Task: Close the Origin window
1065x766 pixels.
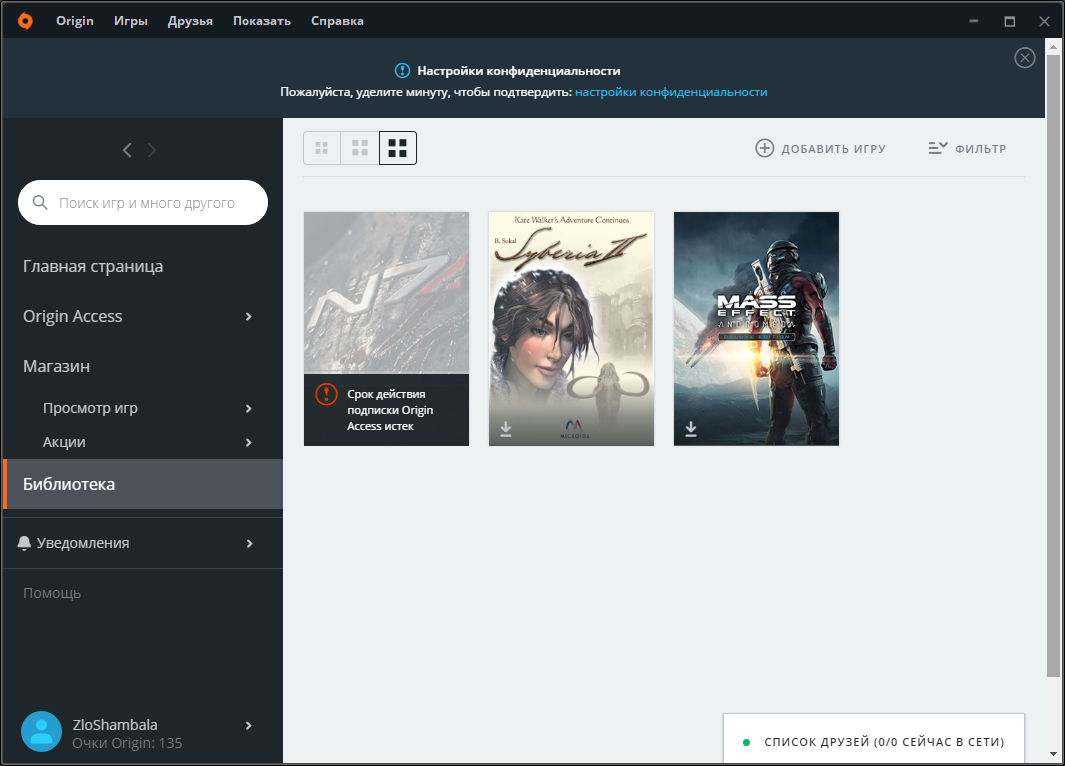Action: (1045, 21)
